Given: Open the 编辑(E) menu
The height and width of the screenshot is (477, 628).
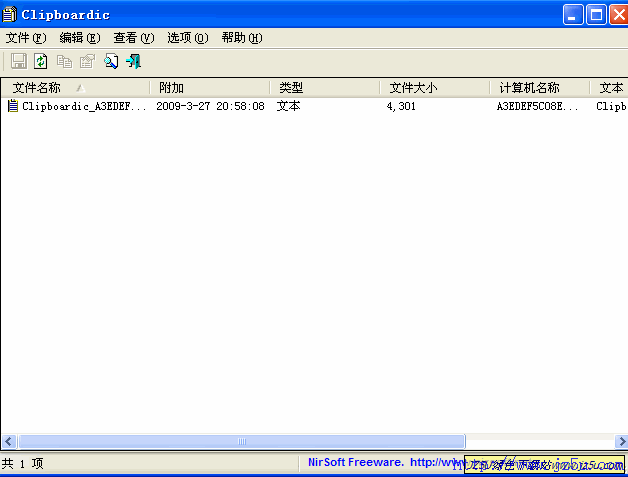Looking at the screenshot, I should pos(80,38).
